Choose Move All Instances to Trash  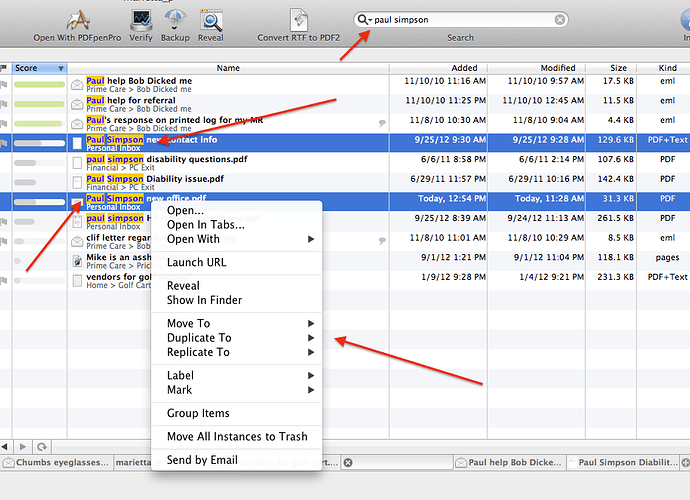237,437
